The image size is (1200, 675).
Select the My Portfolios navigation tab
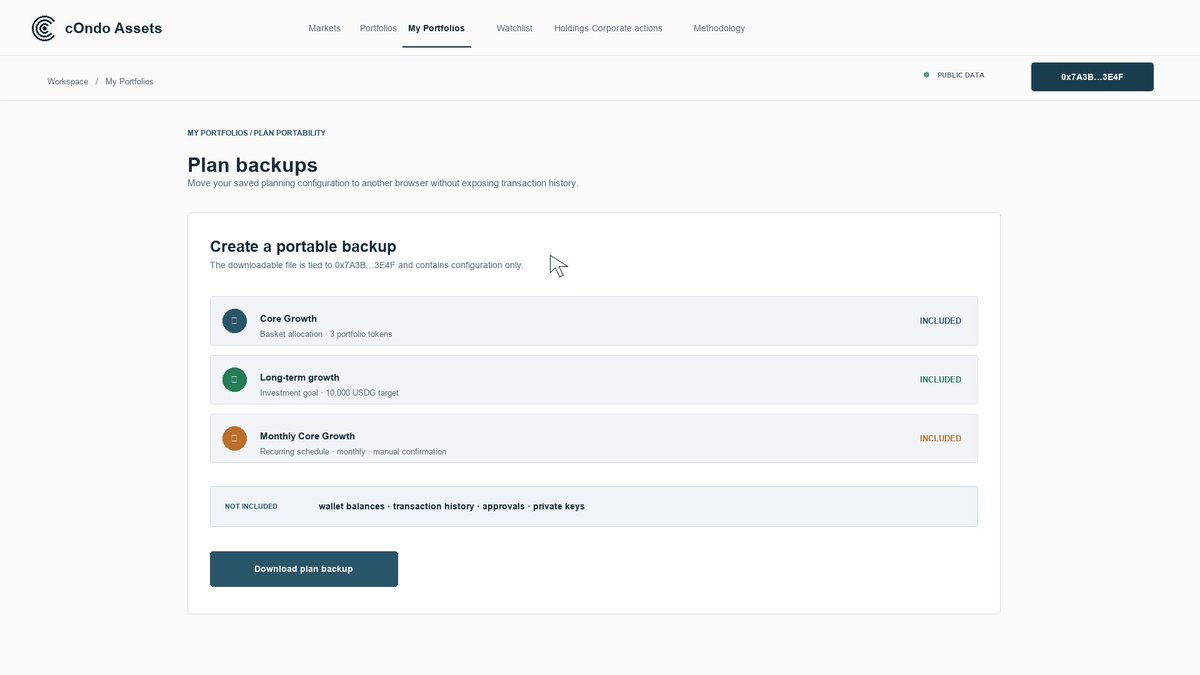(x=437, y=28)
